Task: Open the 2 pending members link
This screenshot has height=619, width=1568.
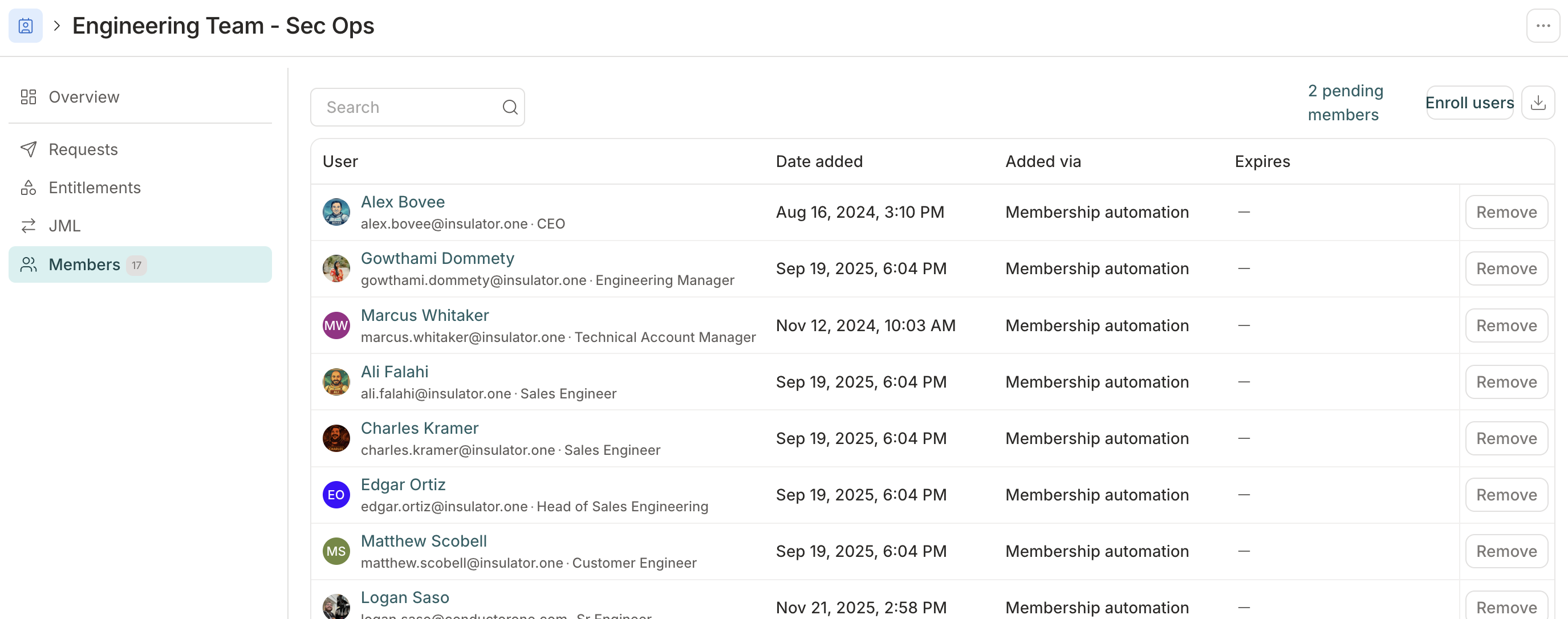Action: pos(1345,102)
